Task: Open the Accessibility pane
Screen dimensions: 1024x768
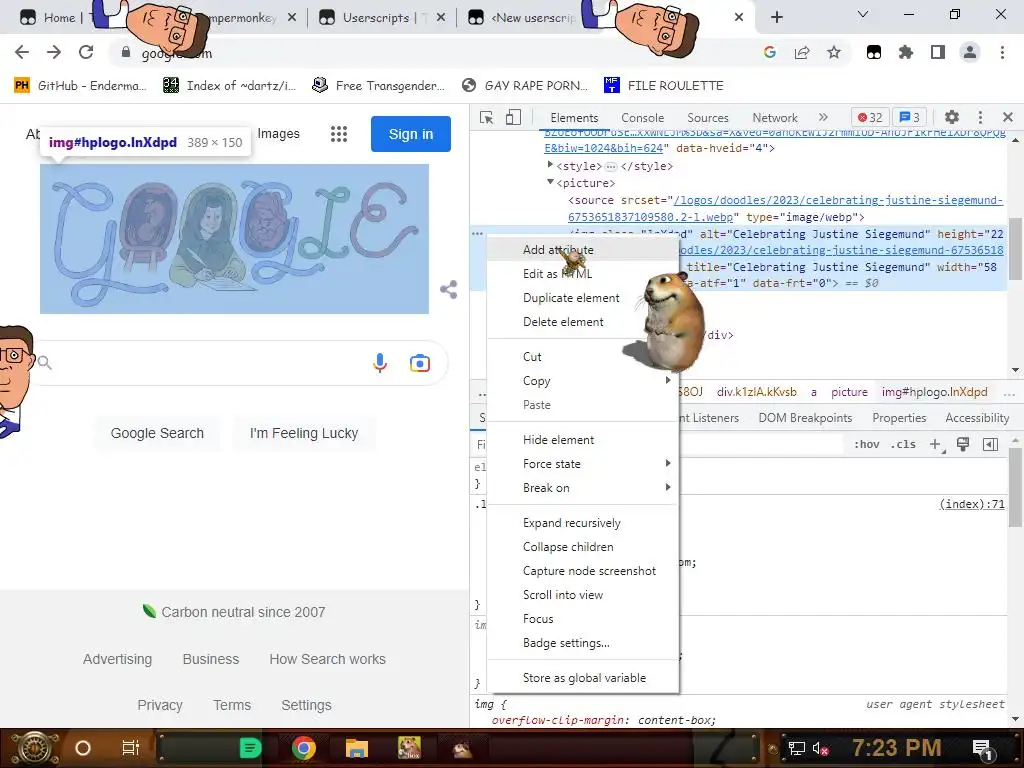Action: click(977, 418)
